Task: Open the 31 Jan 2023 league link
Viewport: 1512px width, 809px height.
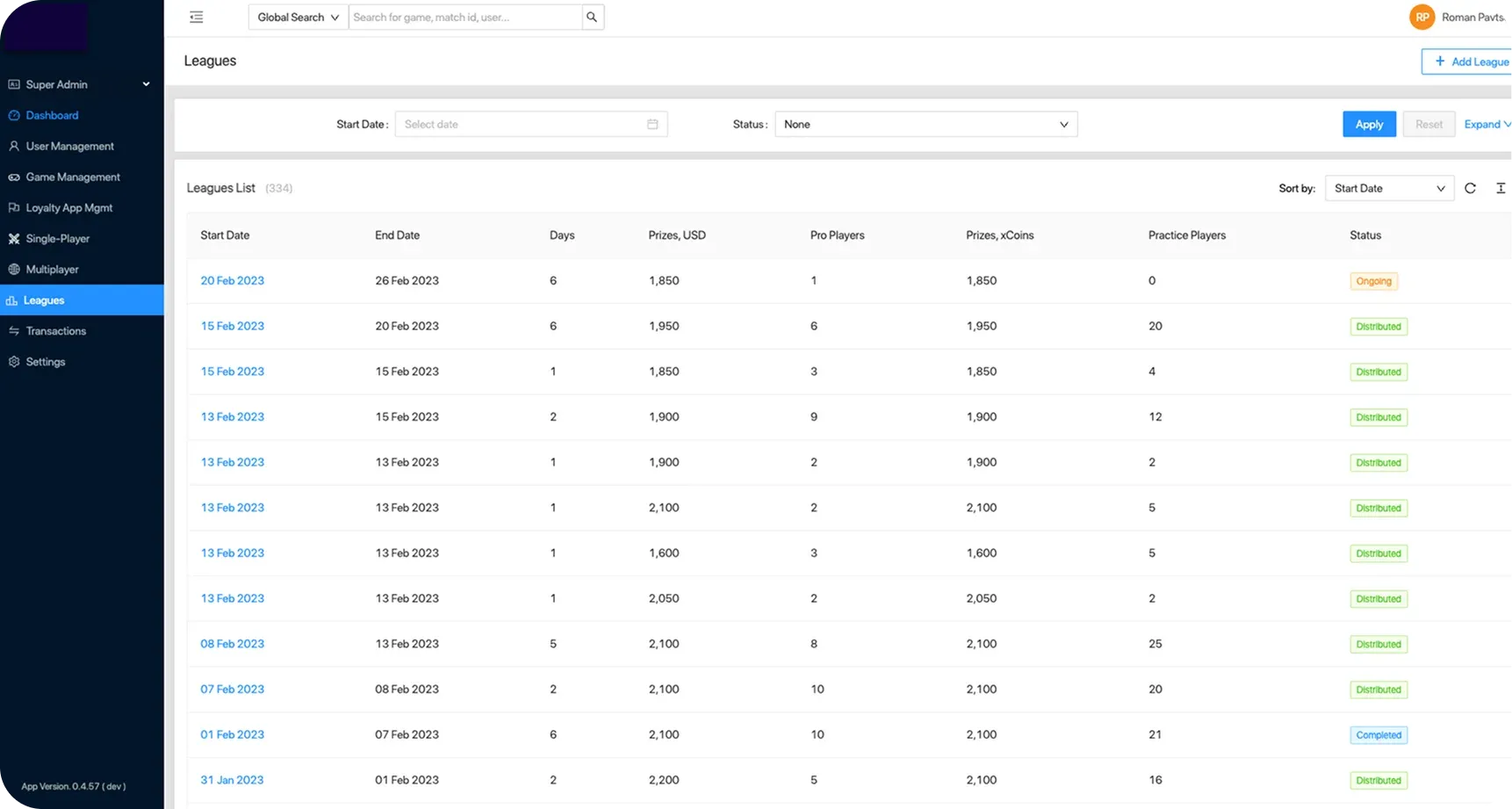Action: 232,780
